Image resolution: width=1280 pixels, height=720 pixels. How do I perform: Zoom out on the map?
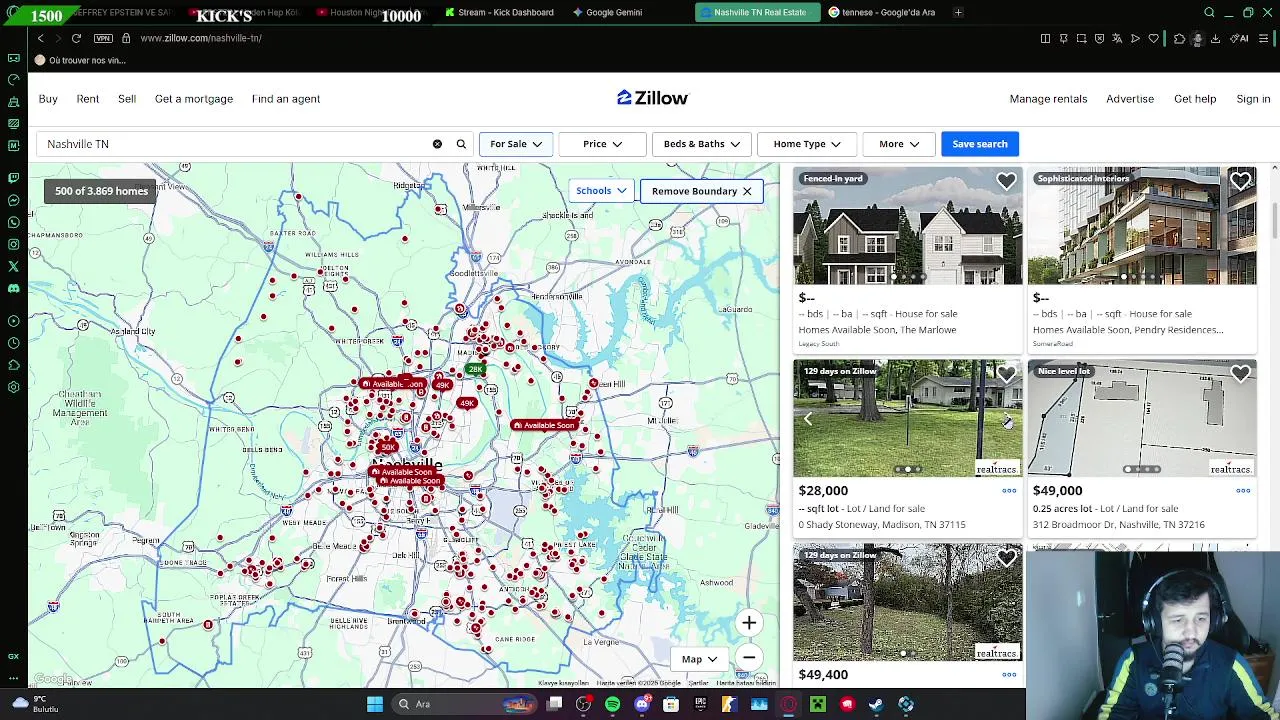click(x=749, y=657)
